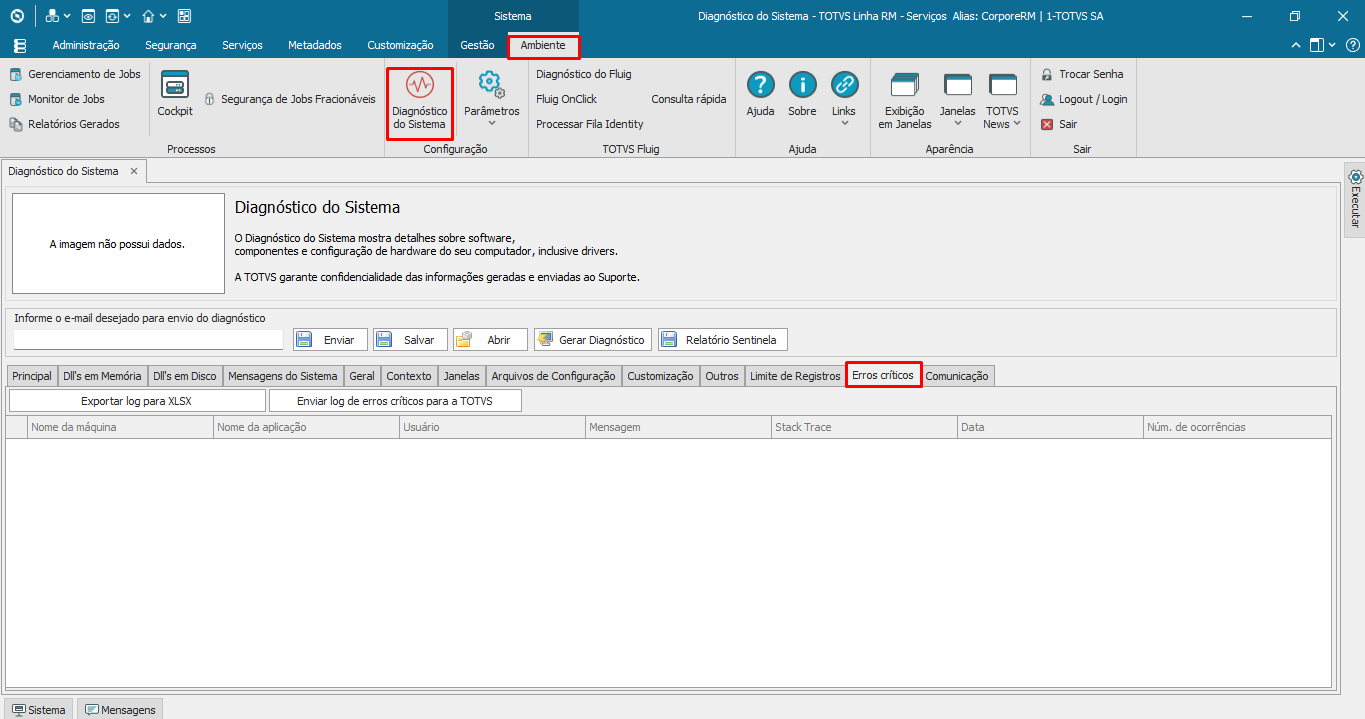The height and width of the screenshot is (719, 1365).
Task: Open Monitor de Jobs
Action: pyautogui.click(x=57, y=99)
